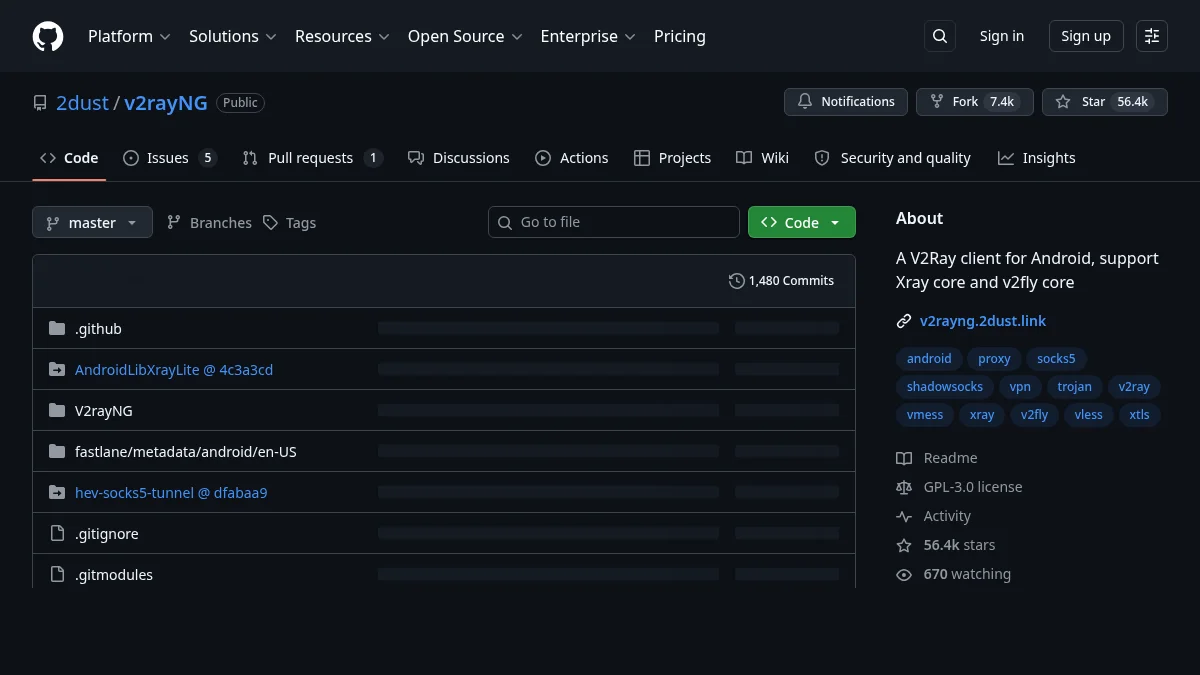This screenshot has height=675, width=1200.
Task: Click the Sign in link
Action: [x=1002, y=36]
